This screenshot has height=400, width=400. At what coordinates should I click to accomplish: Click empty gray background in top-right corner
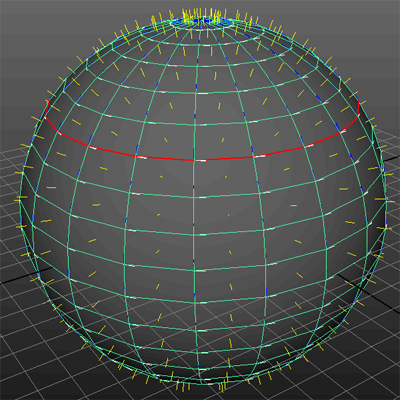[x=367, y=33]
